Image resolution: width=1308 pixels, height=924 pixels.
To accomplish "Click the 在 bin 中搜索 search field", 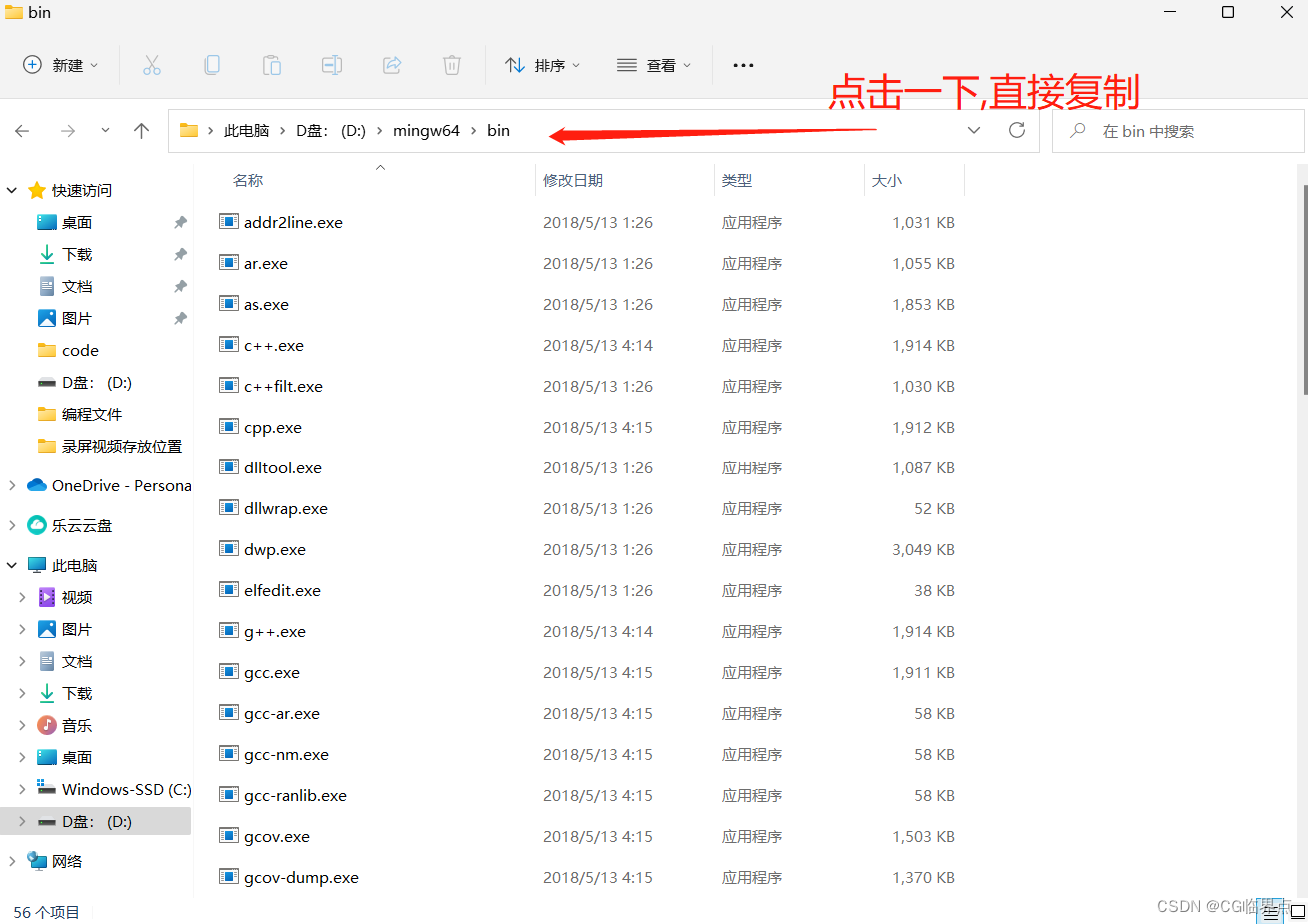I will [x=1178, y=131].
